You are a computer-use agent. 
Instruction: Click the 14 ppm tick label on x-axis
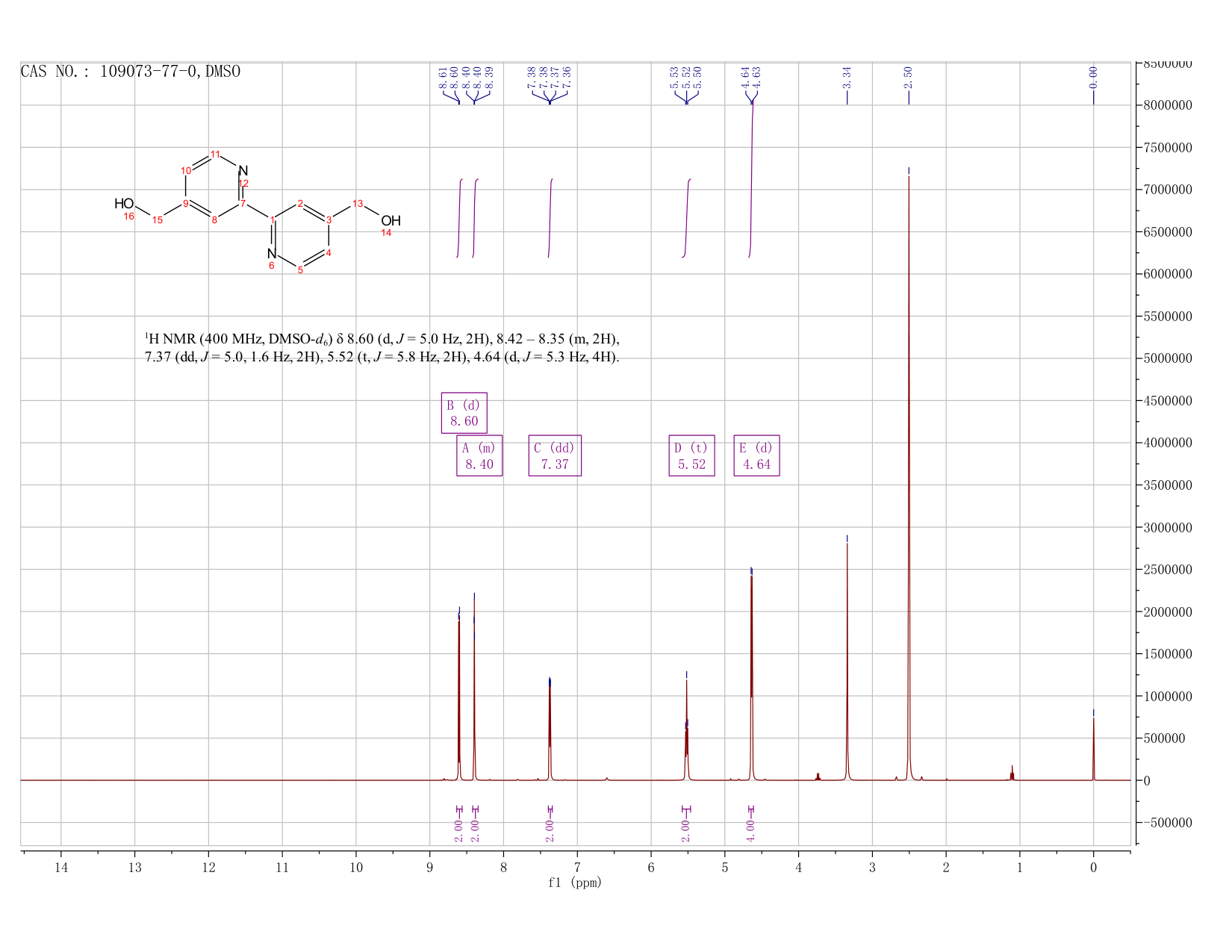[61, 867]
